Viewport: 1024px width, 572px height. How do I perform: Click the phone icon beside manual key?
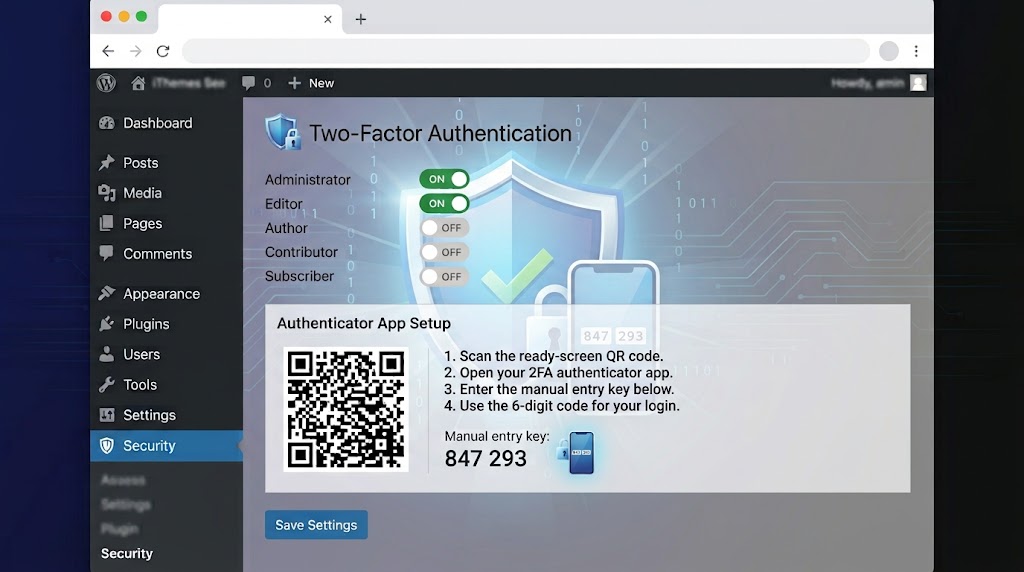581,453
